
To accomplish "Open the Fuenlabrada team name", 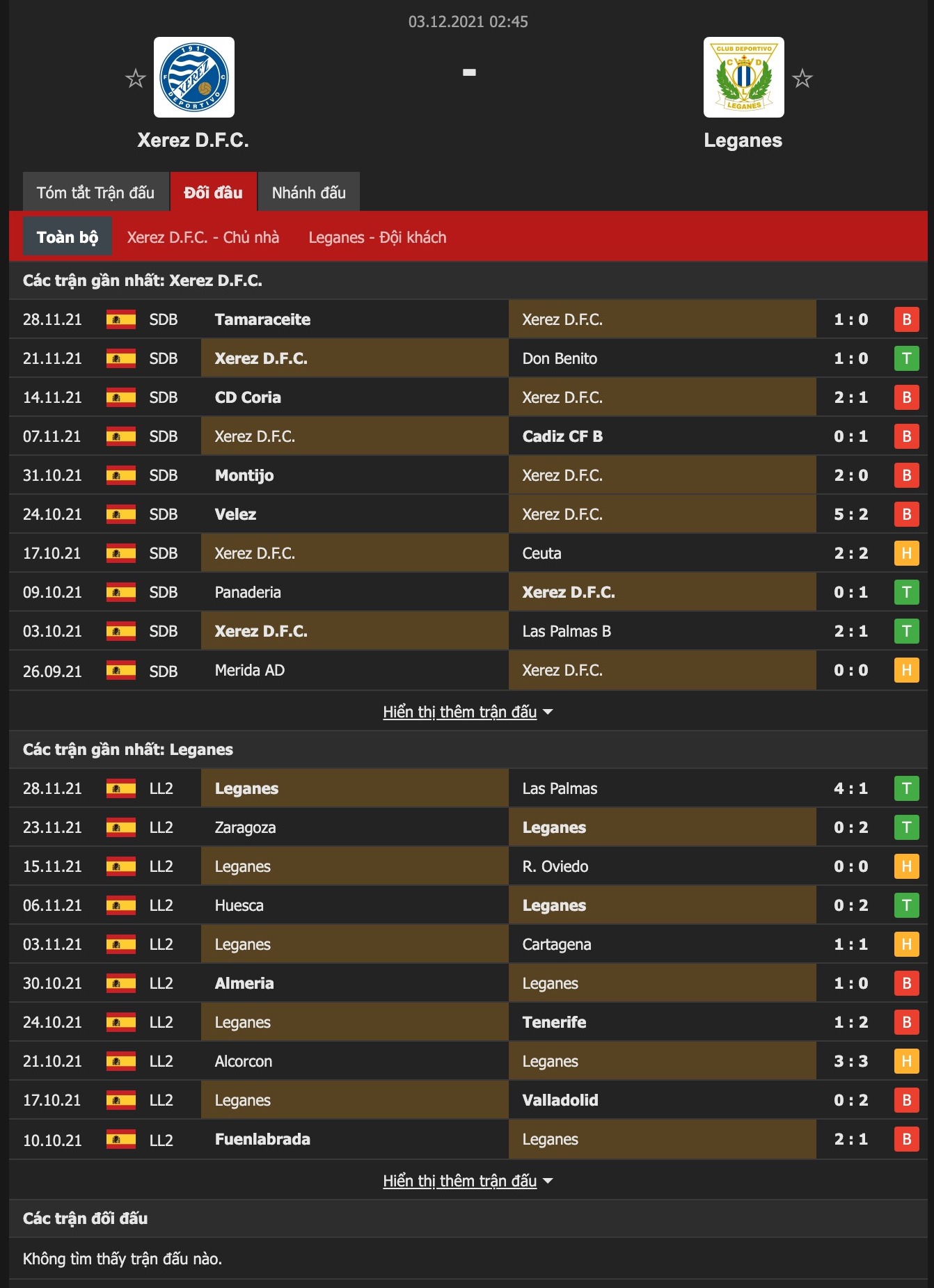I will click(x=262, y=1139).
